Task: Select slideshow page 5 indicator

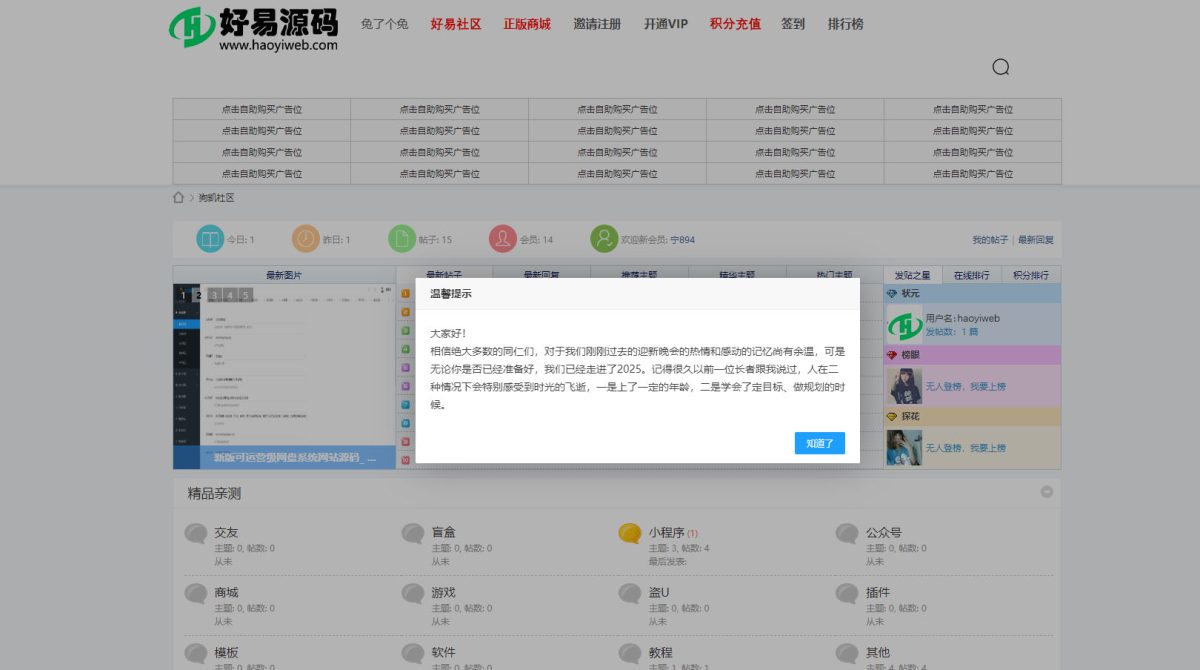Action: (x=245, y=295)
